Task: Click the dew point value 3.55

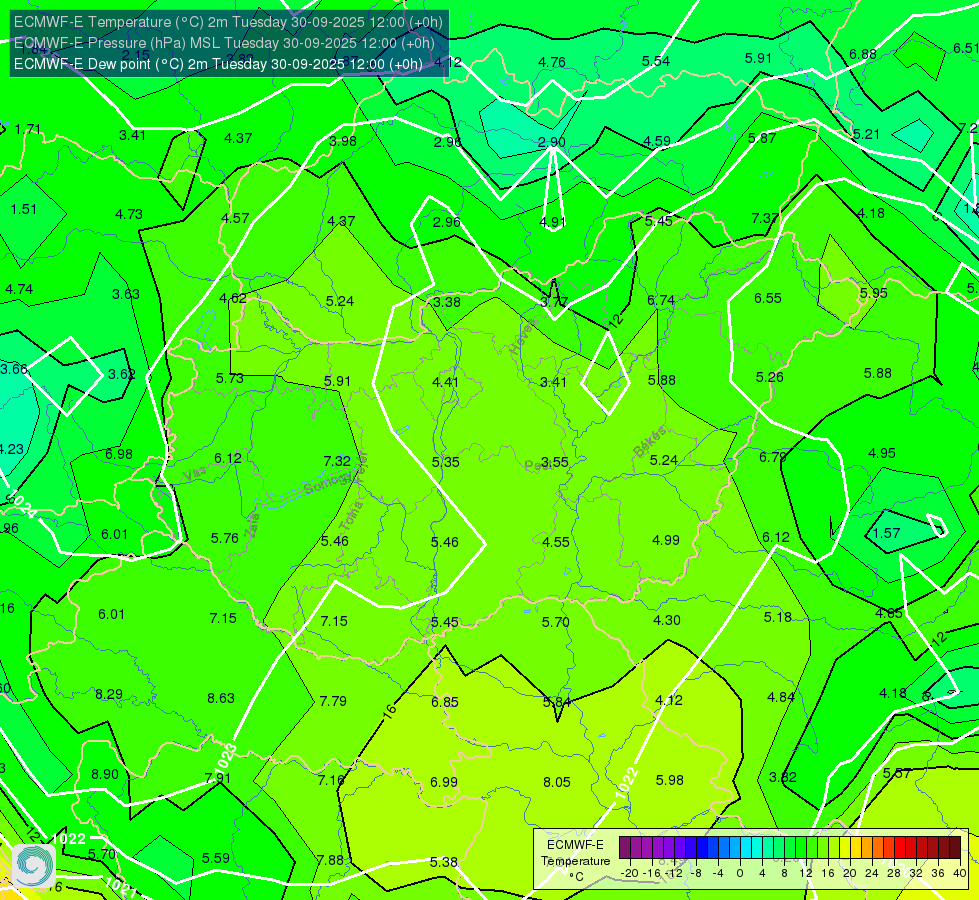Action: pyautogui.click(x=555, y=462)
